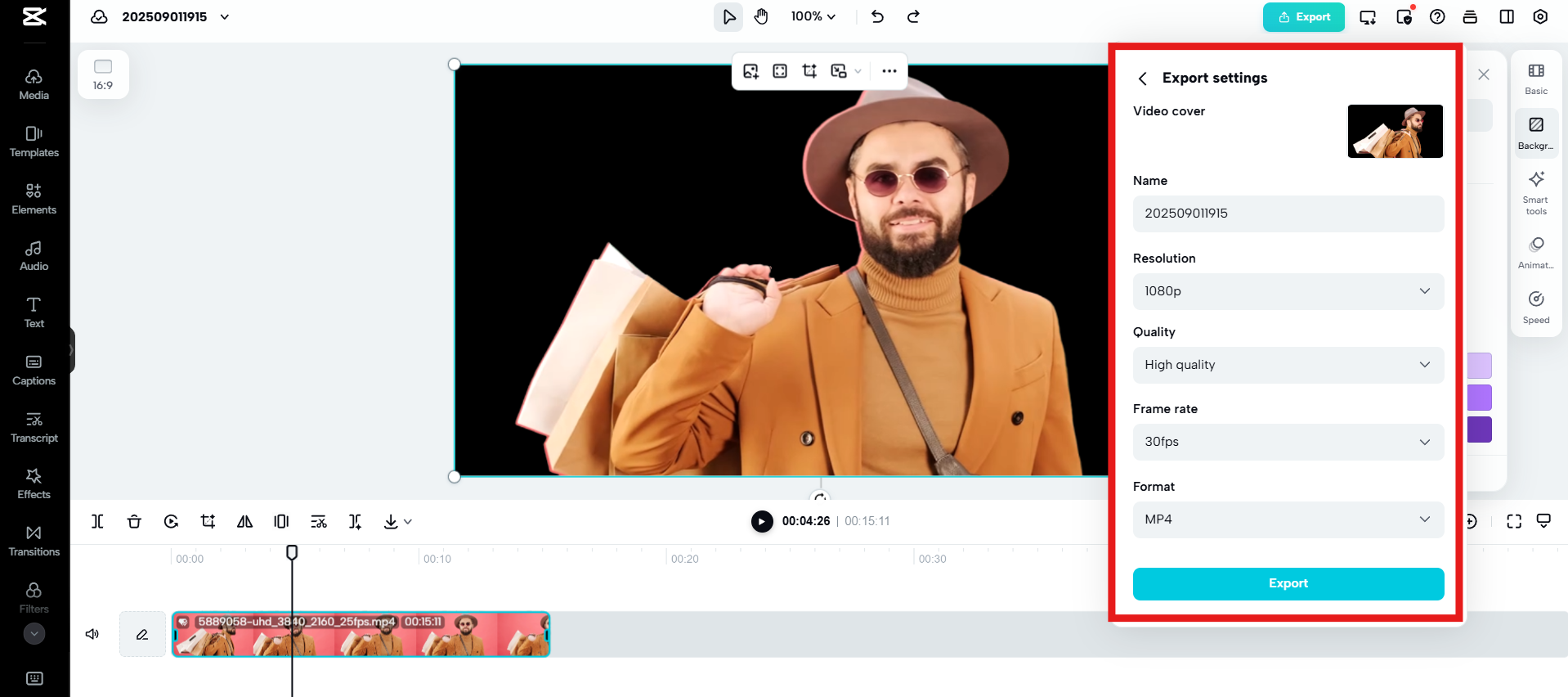Click the mirror flip tool
This screenshot has height=697, width=1568.
pyautogui.click(x=244, y=521)
